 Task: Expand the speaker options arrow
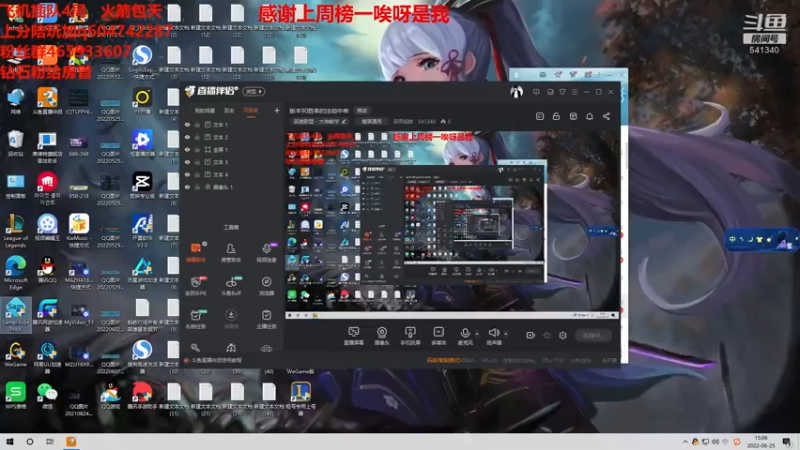(506, 334)
